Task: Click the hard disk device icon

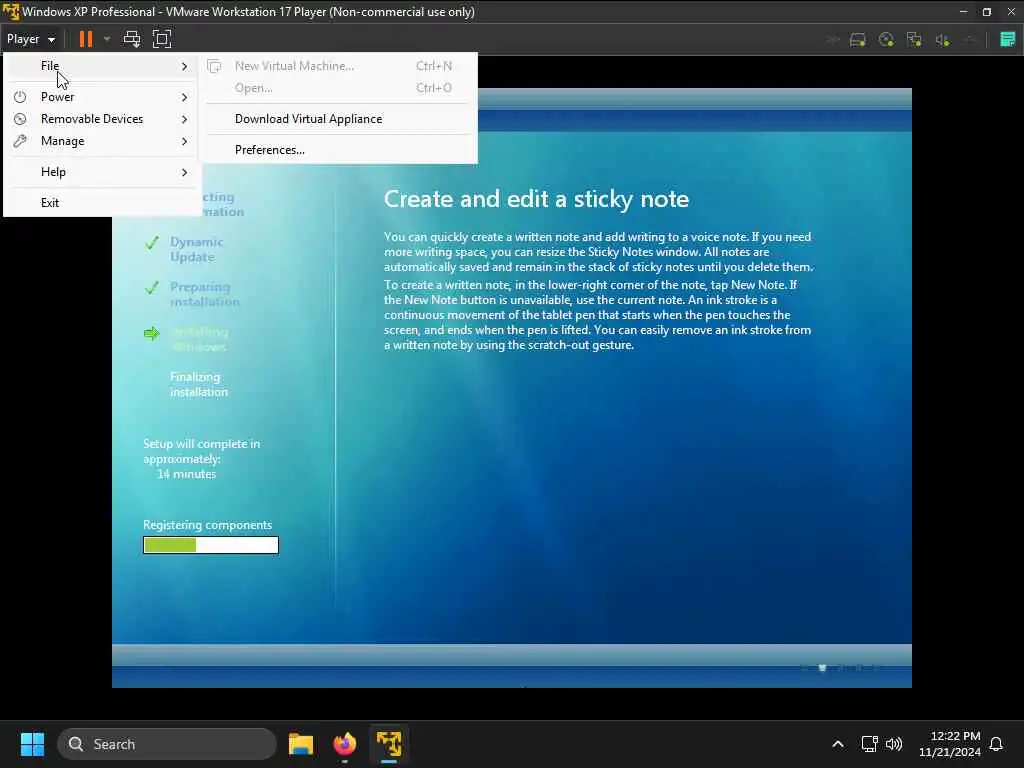Action: 857,40
